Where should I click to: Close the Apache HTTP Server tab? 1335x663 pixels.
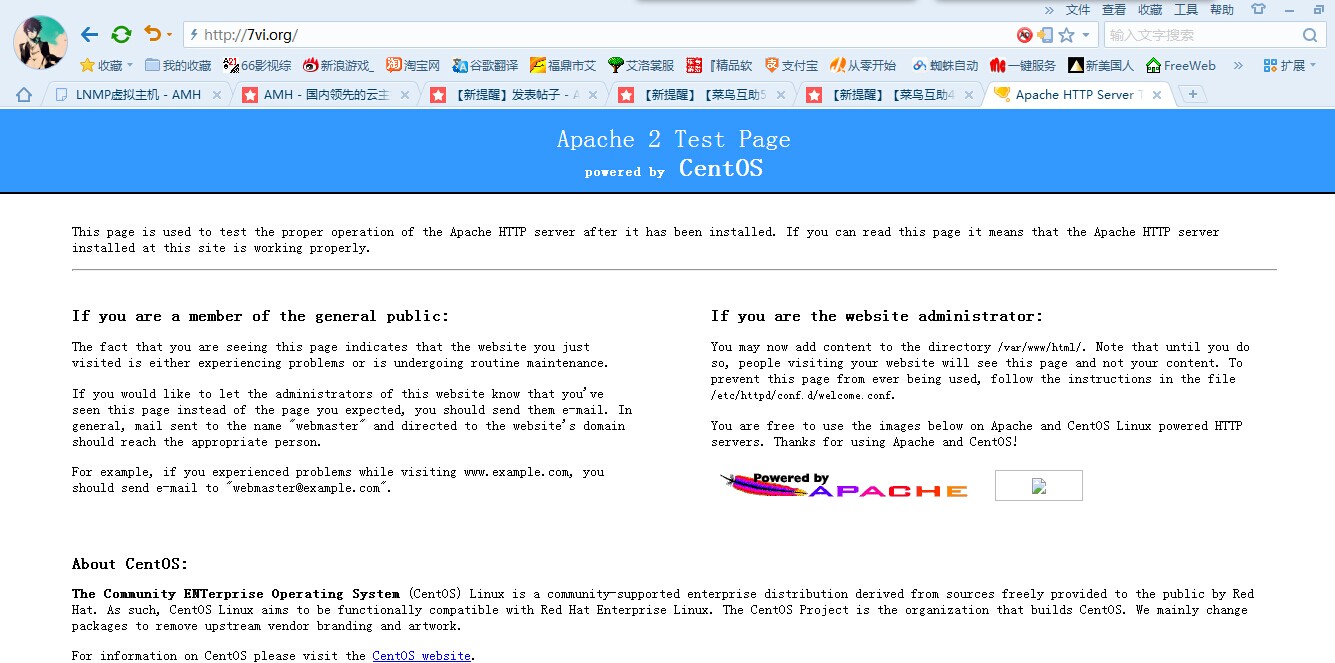coord(1158,95)
